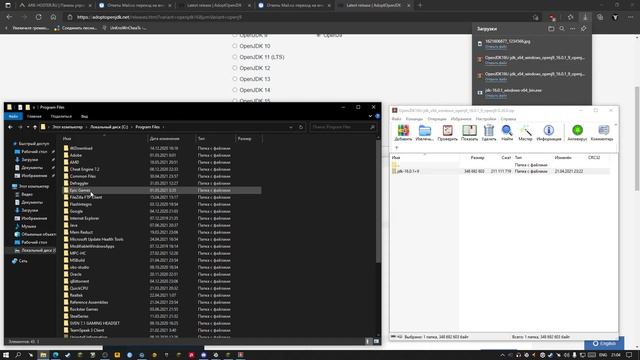Viewport: 640px width, 360px height.
Task: Click WinRAR Извлечь (Extract) toolbar icon
Action: (x=424, y=133)
